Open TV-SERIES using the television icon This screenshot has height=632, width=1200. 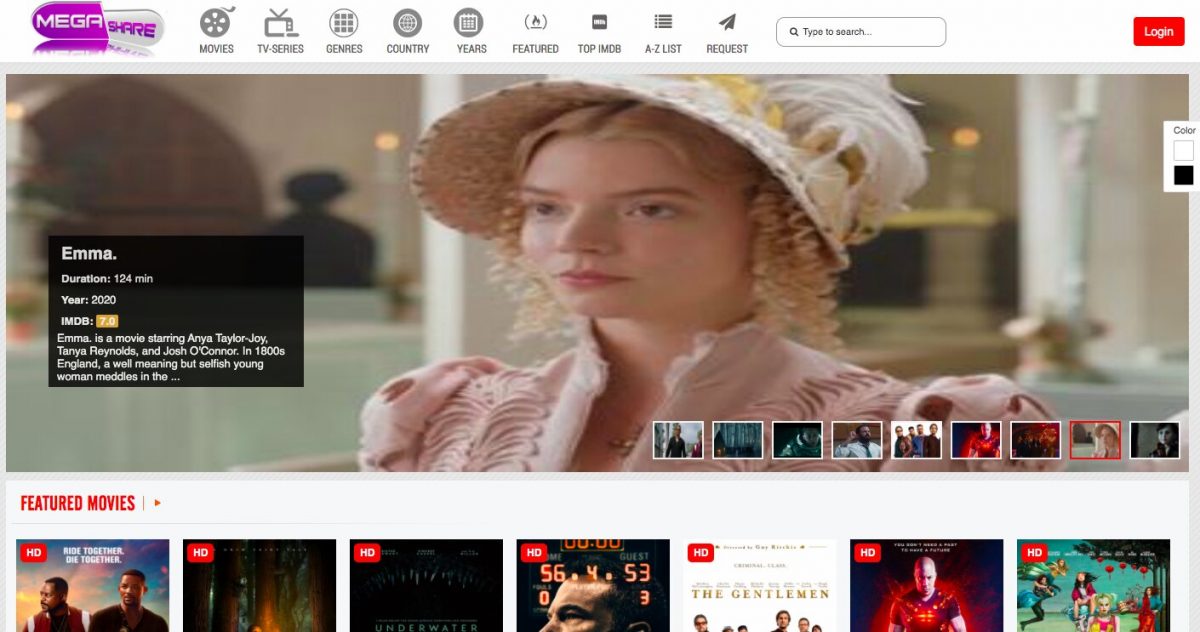pyautogui.click(x=278, y=24)
